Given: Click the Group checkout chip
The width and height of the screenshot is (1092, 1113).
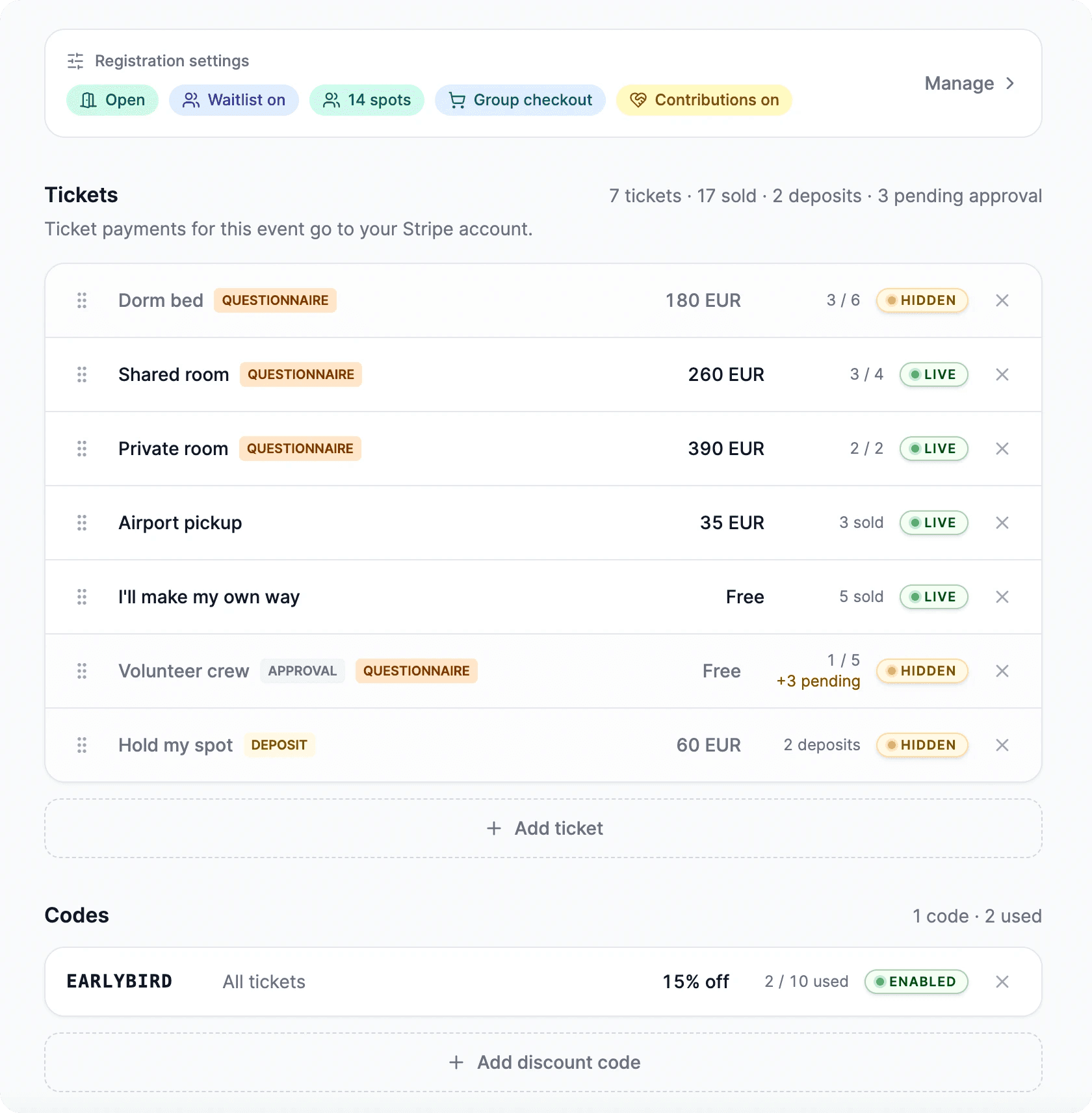Looking at the screenshot, I should click(x=520, y=100).
